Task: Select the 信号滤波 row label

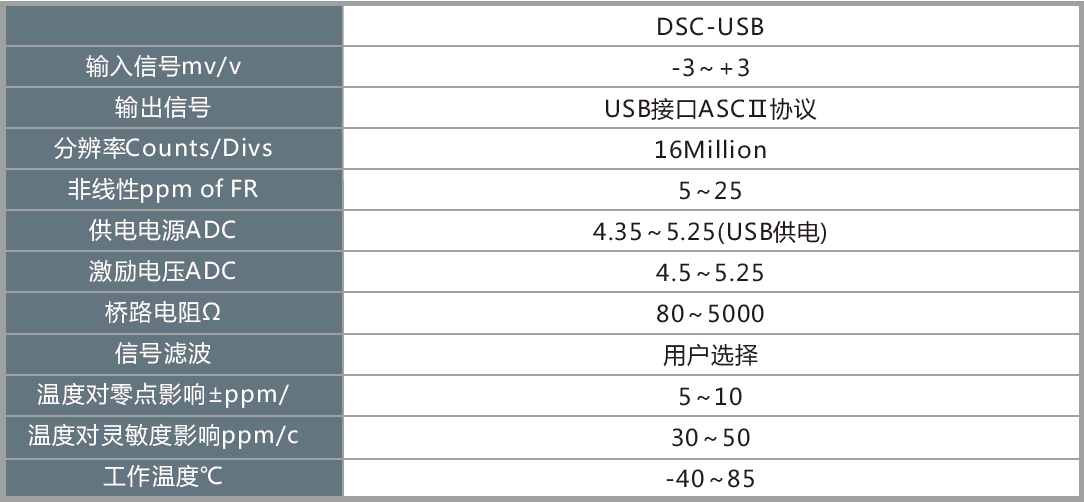Action: click(163, 353)
